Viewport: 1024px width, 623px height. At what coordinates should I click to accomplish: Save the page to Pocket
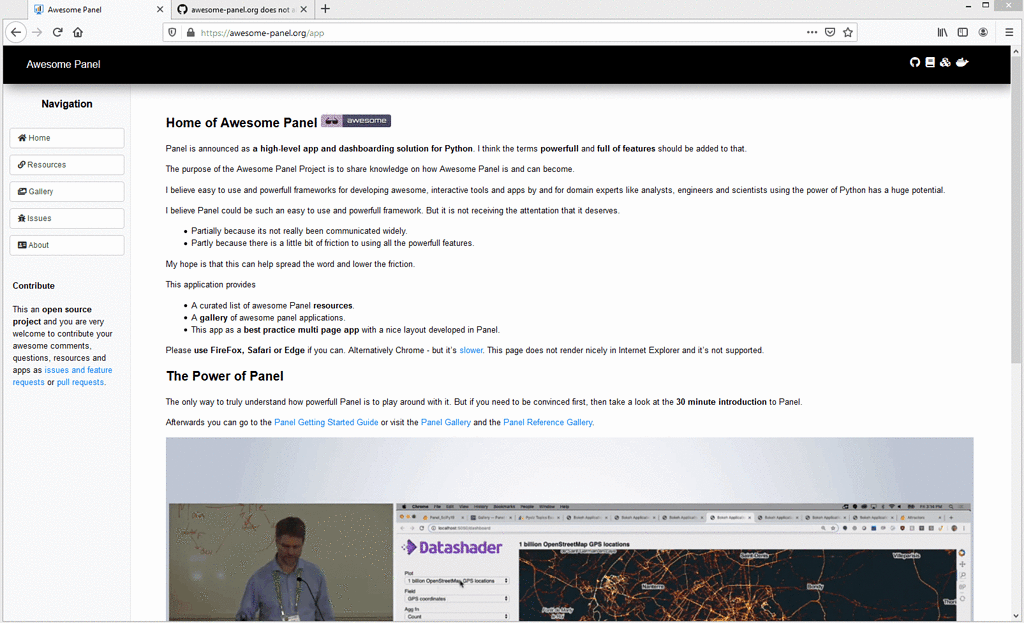coord(830,32)
